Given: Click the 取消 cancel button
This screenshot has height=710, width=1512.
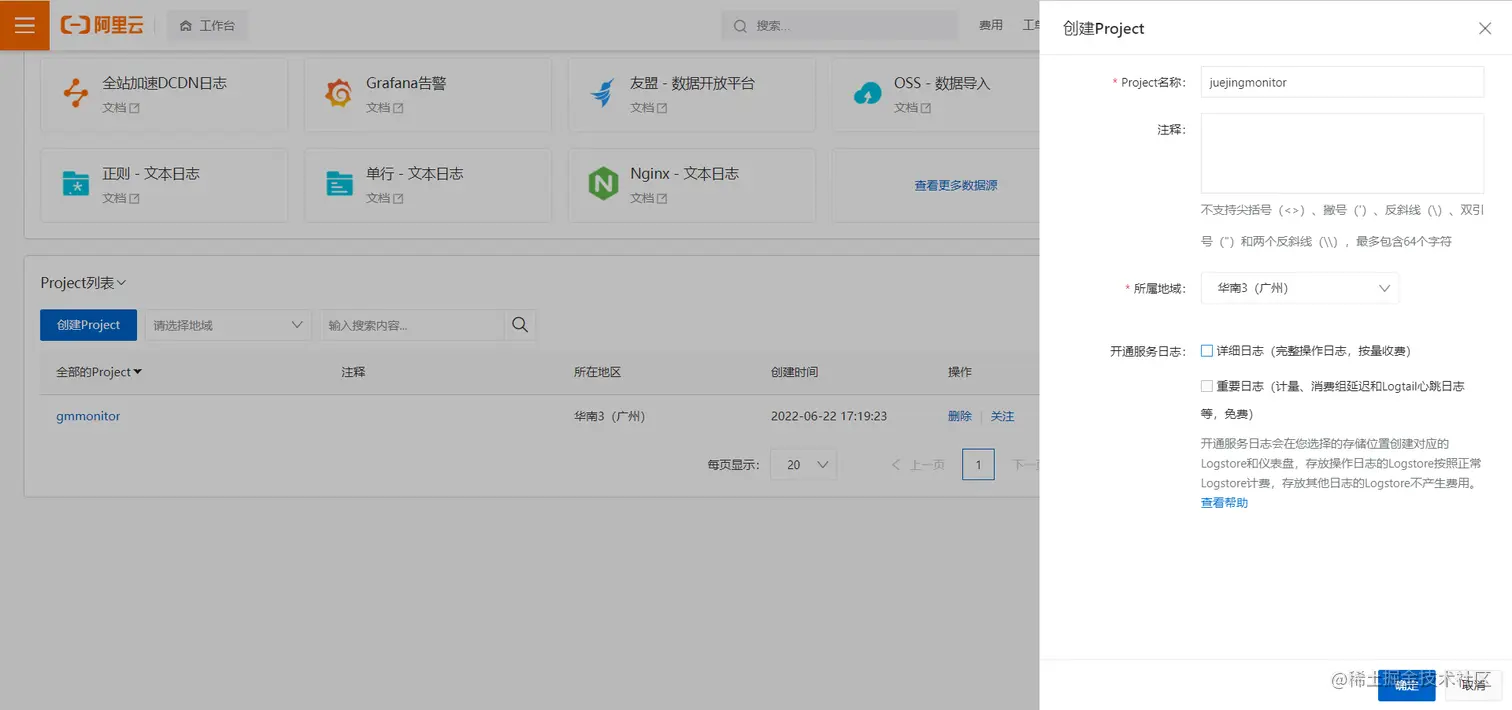Looking at the screenshot, I should (1473, 685).
